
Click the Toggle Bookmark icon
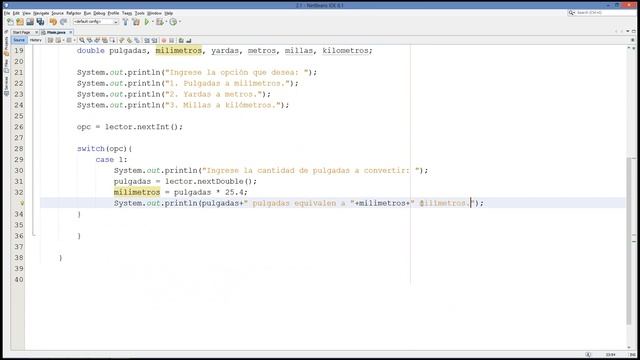tap(137, 40)
